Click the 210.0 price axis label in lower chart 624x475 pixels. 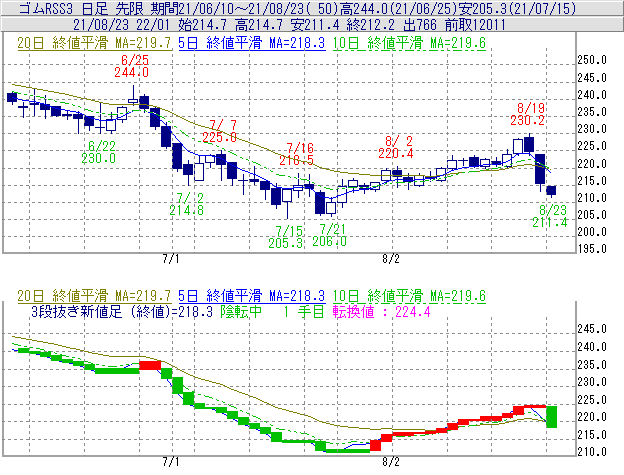click(592, 452)
